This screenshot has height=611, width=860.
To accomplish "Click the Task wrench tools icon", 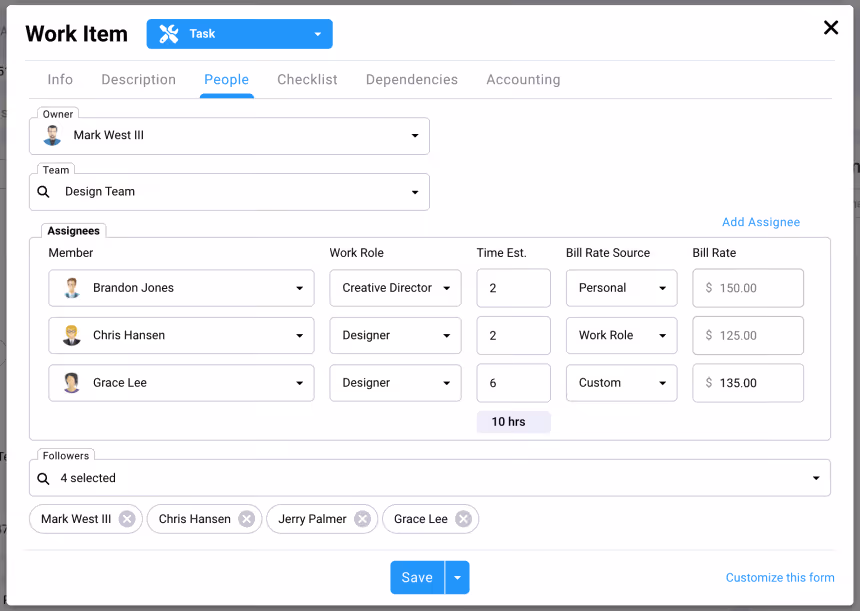I will tap(169, 34).
